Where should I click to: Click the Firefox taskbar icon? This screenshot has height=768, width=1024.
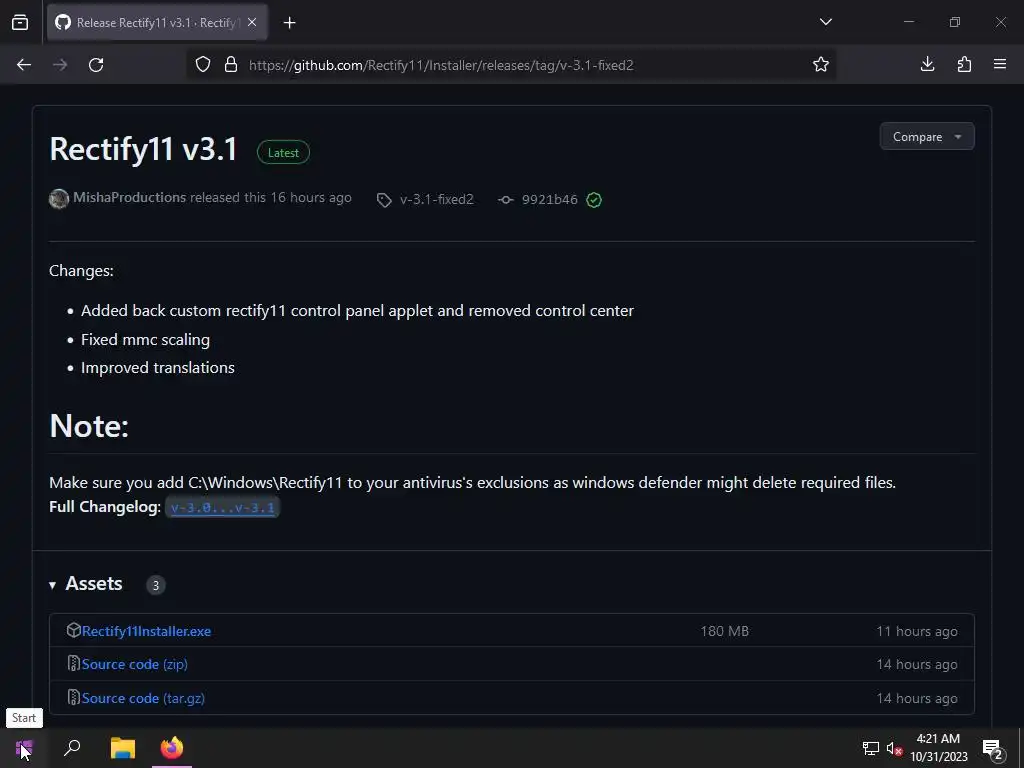point(172,748)
